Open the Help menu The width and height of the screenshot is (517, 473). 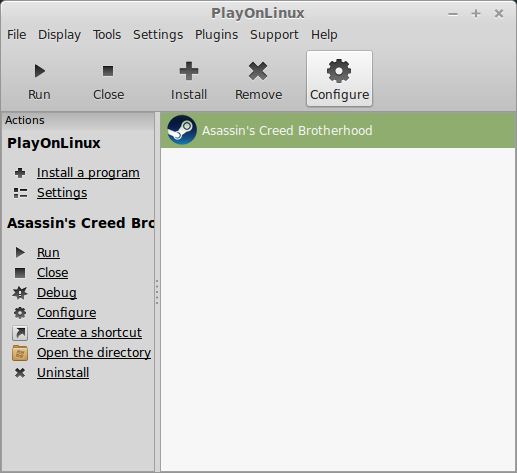coord(324,35)
